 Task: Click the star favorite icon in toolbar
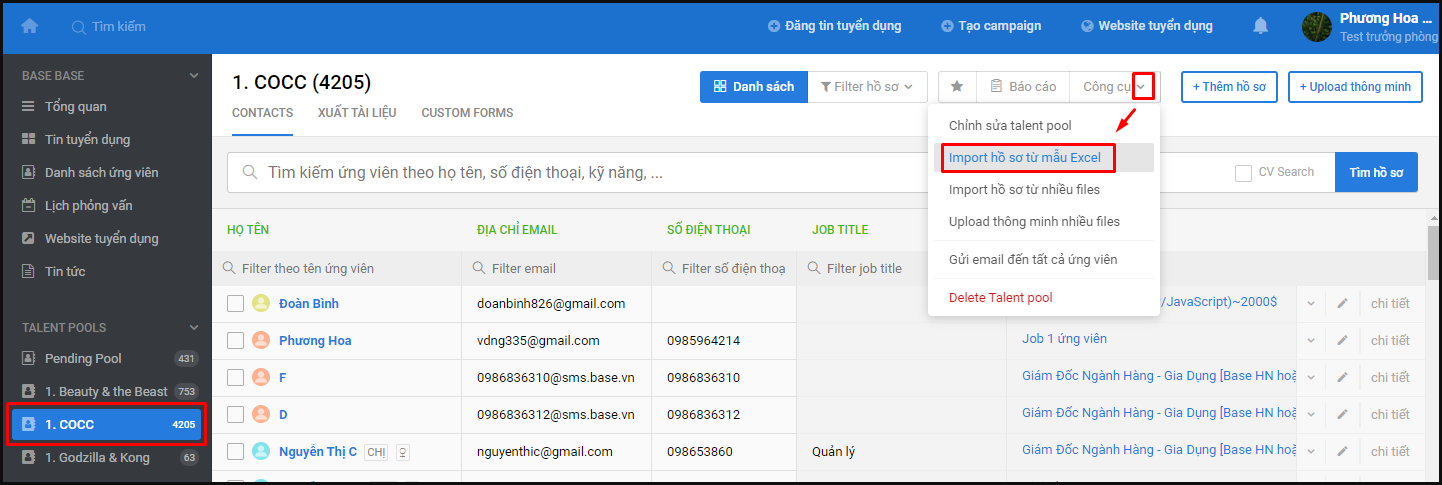(x=957, y=87)
